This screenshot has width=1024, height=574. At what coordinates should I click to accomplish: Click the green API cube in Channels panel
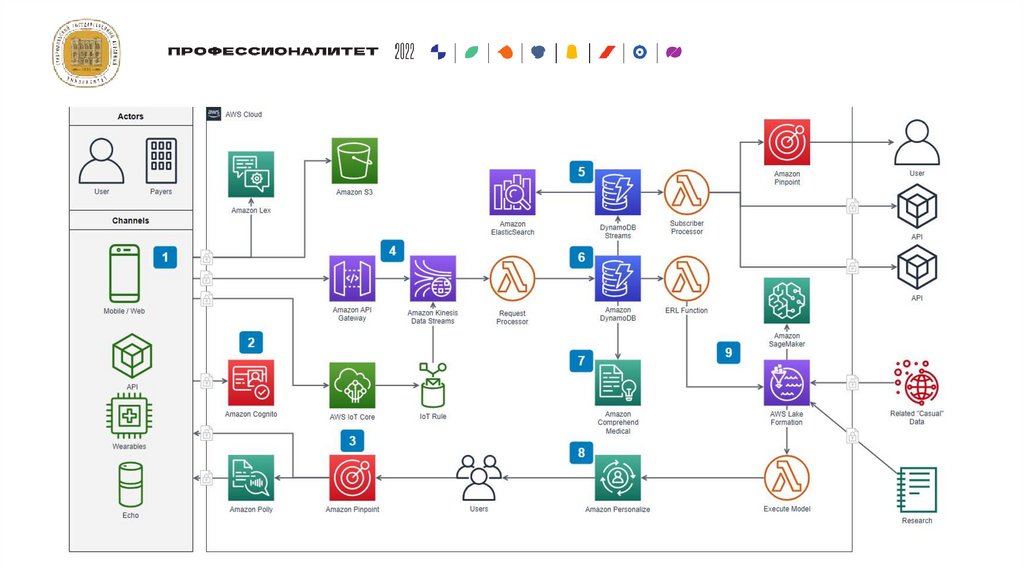(132, 356)
